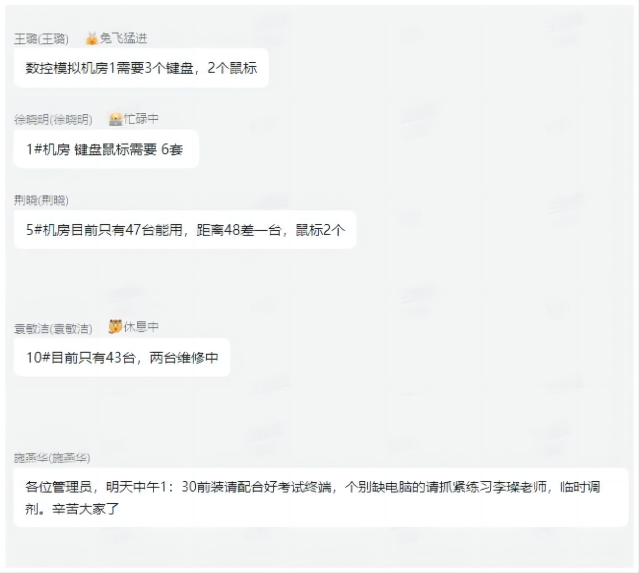Click the 休息中 status text label

pyautogui.click(x=141, y=326)
